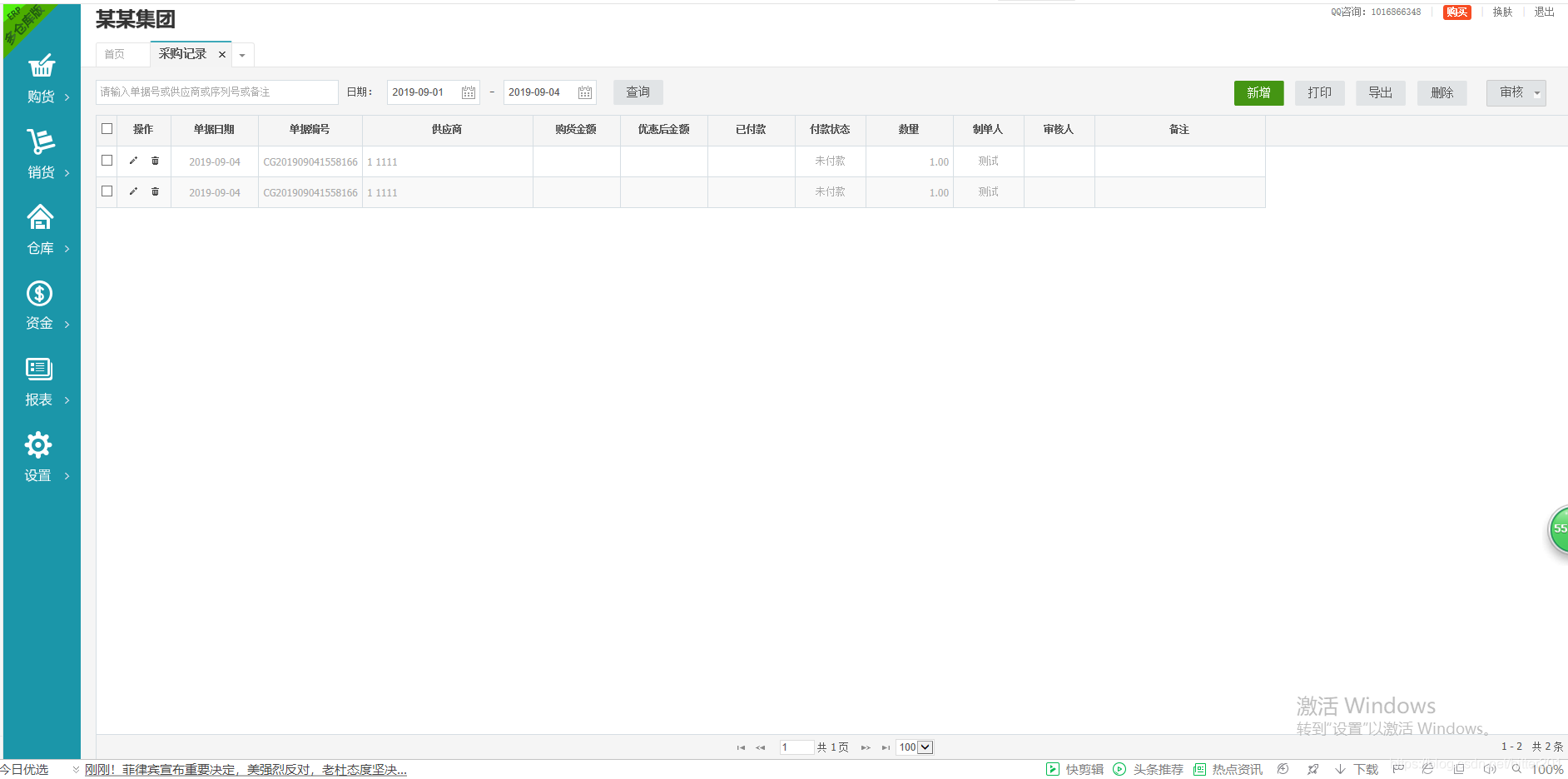Click the 换肤 change skin link

[1502, 12]
